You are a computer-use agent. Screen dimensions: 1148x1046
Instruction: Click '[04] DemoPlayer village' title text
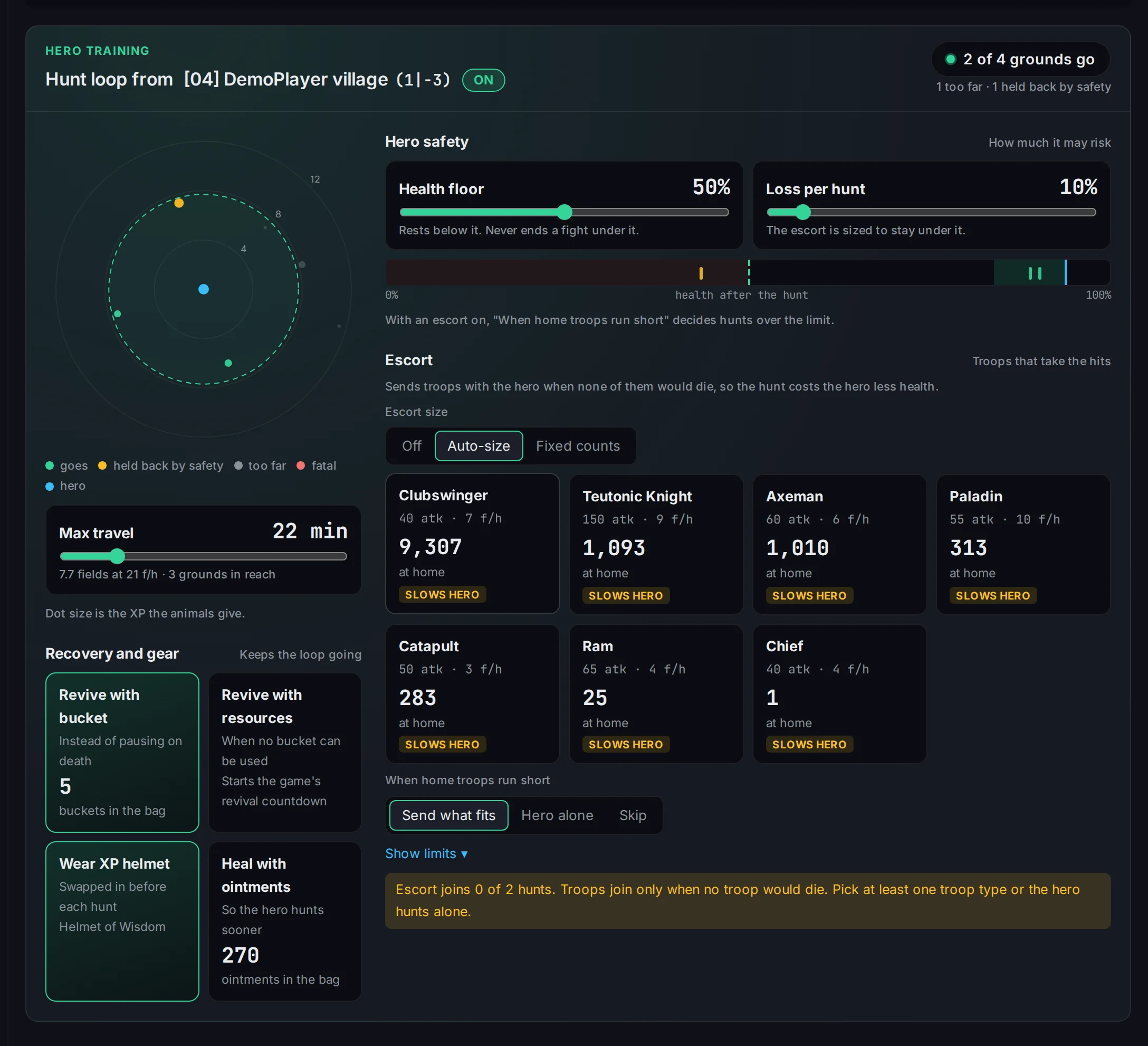[285, 79]
